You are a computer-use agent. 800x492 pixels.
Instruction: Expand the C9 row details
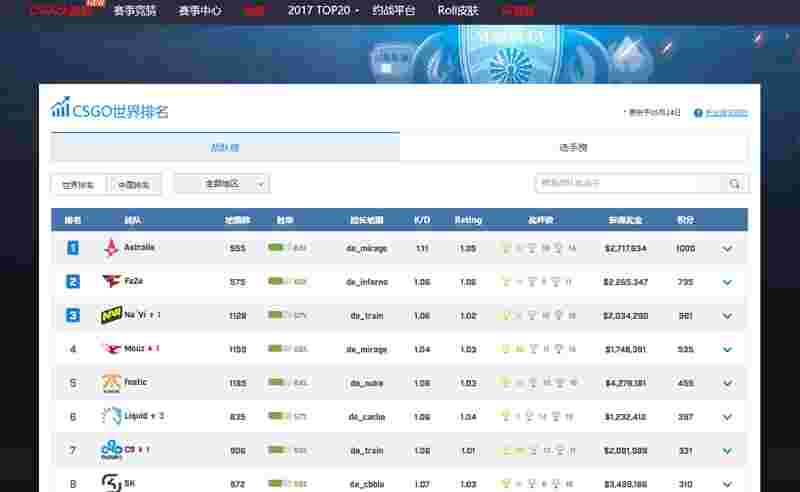coord(728,451)
